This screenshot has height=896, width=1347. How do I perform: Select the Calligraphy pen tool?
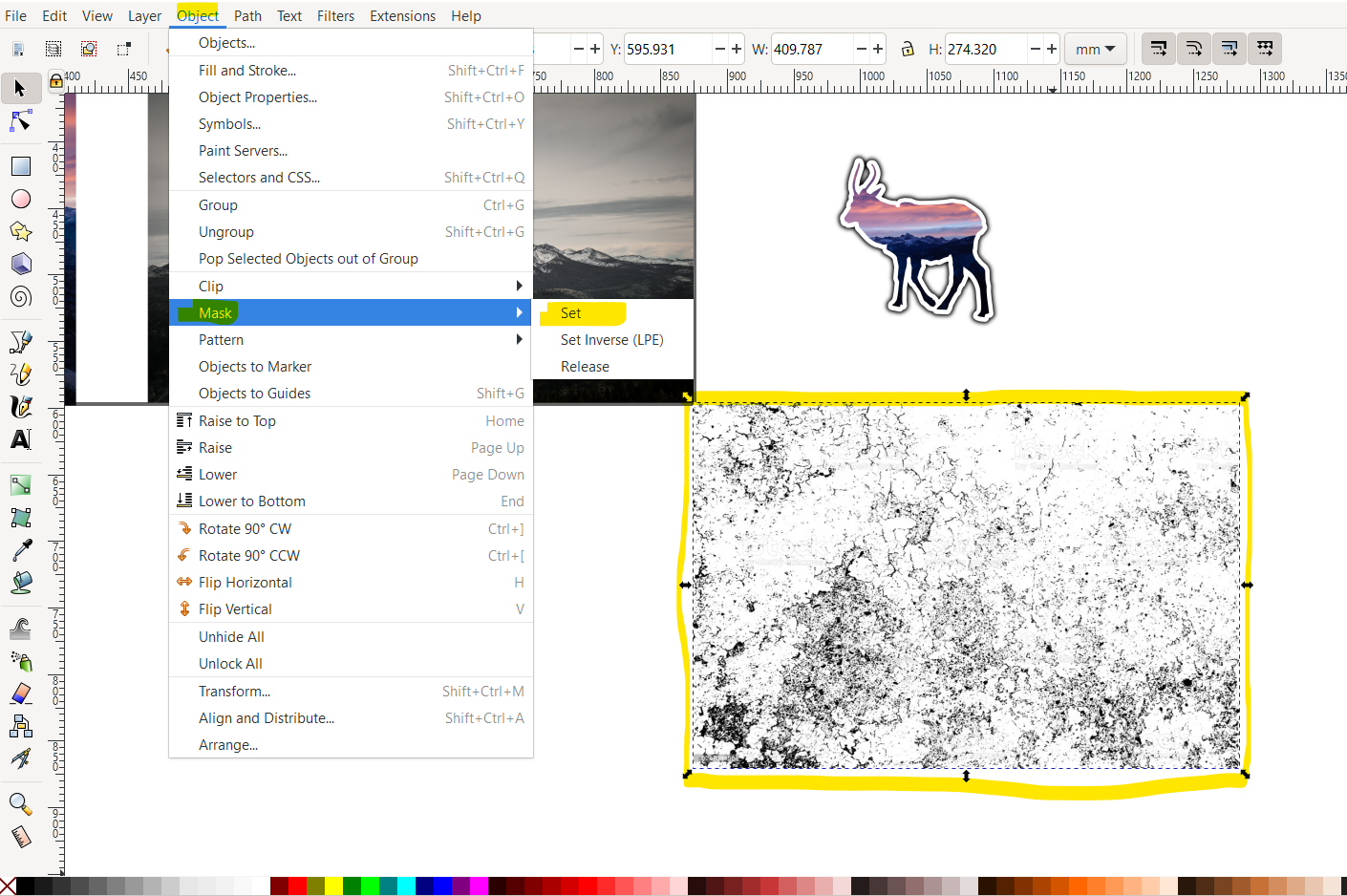tap(20, 407)
